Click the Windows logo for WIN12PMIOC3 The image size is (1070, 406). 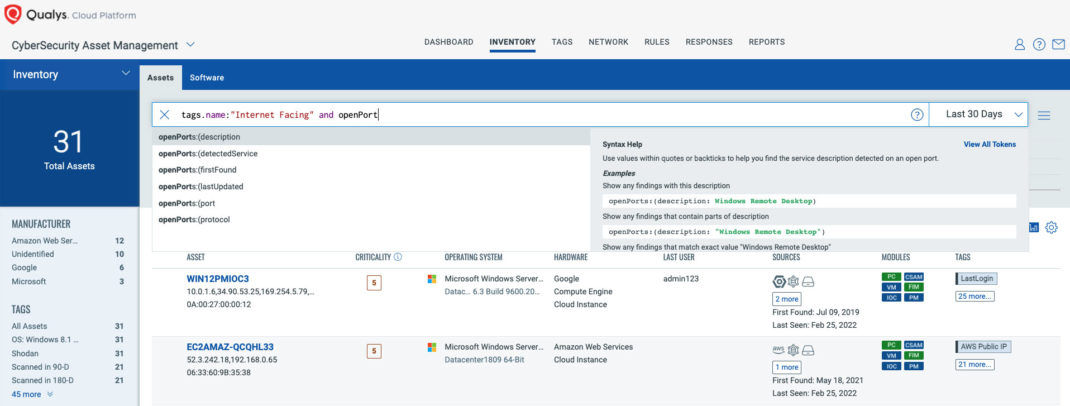click(x=432, y=279)
